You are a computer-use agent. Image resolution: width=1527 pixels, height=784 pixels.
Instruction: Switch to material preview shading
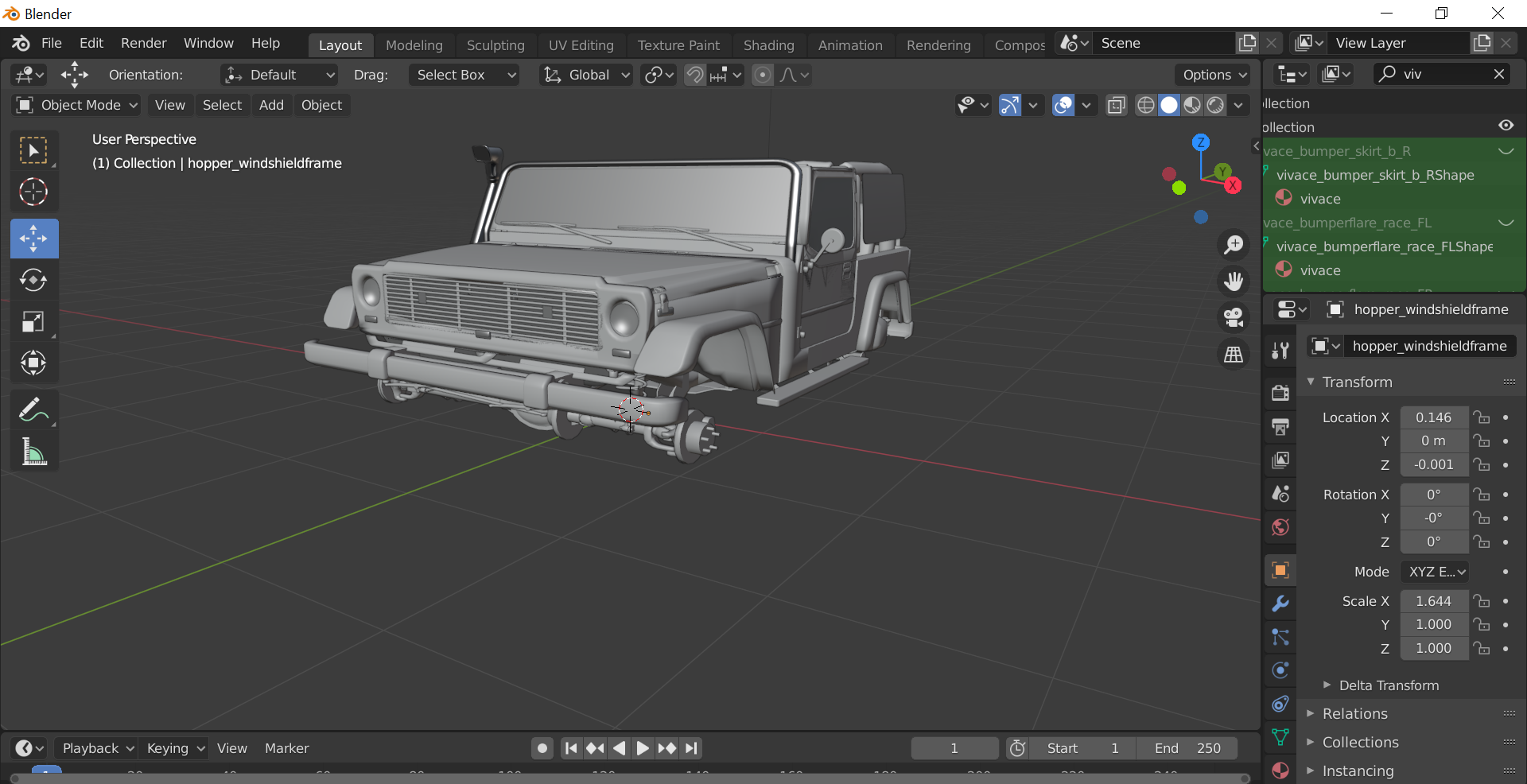pos(1192,105)
